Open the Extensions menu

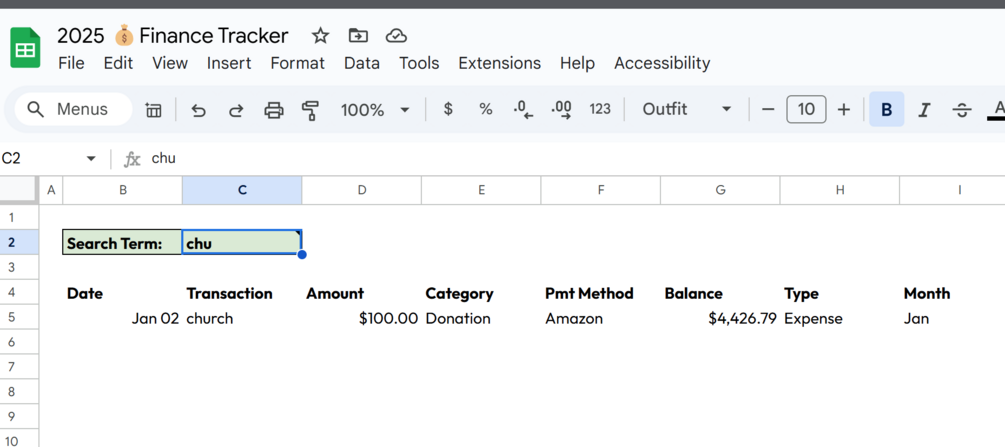499,63
